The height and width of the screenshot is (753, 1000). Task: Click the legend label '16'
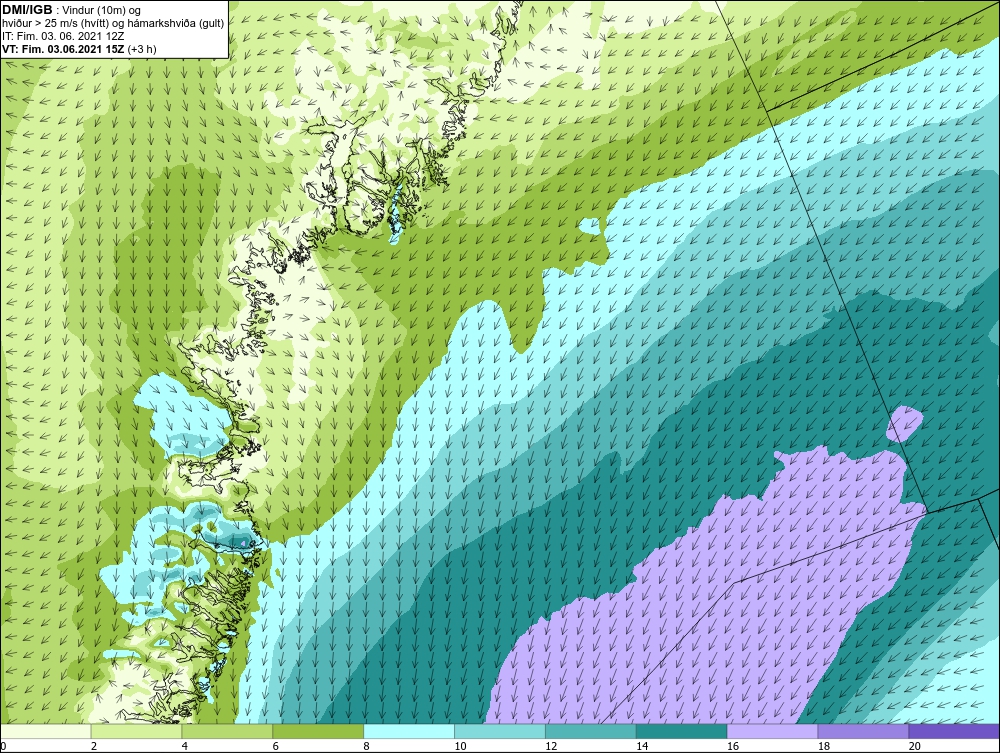click(733, 746)
